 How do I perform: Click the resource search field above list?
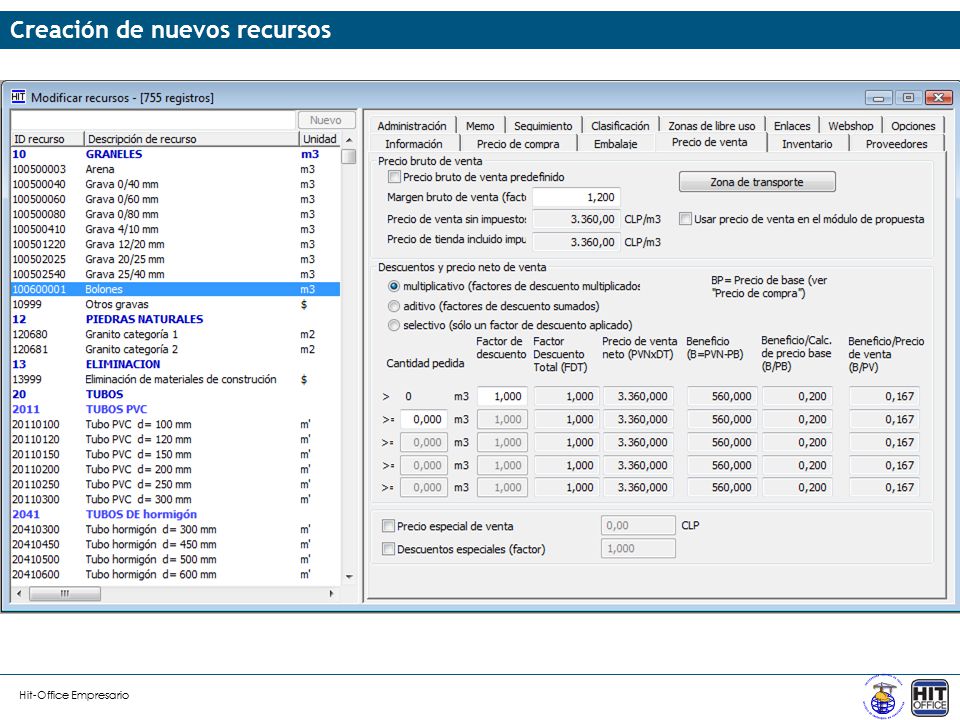click(x=154, y=120)
